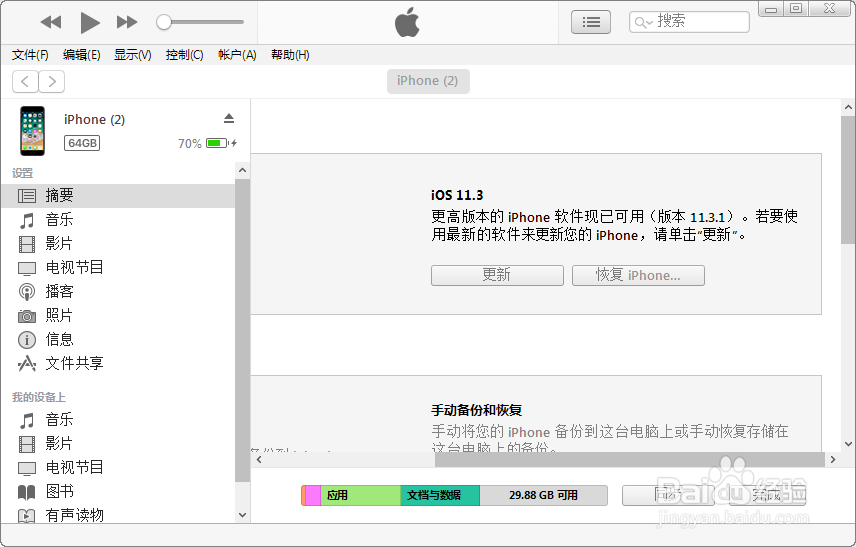Click the 电视节目 screen icon under 设置
Screen dimensions: 856x547
coord(27,268)
